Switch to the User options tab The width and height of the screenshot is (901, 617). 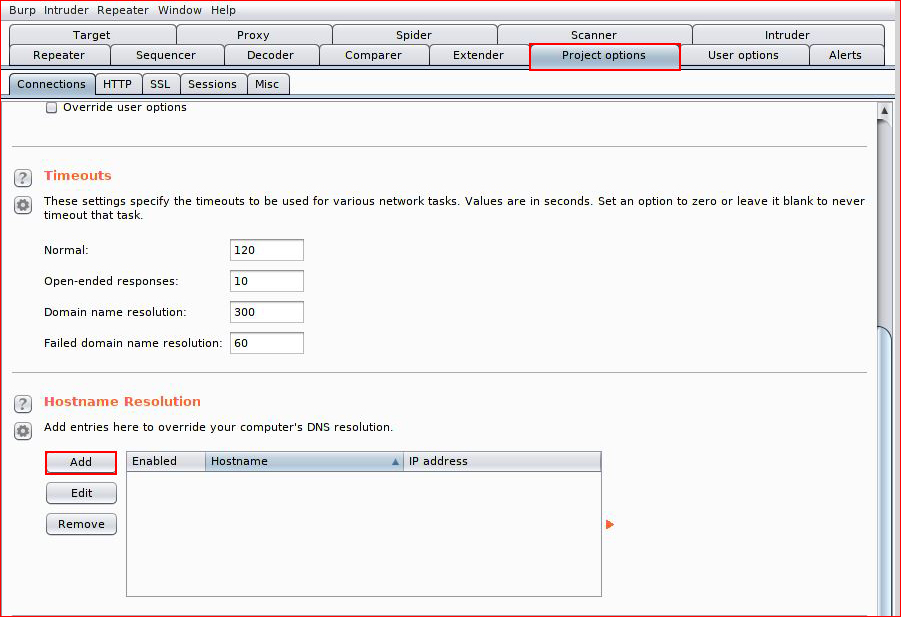(744, 55)
